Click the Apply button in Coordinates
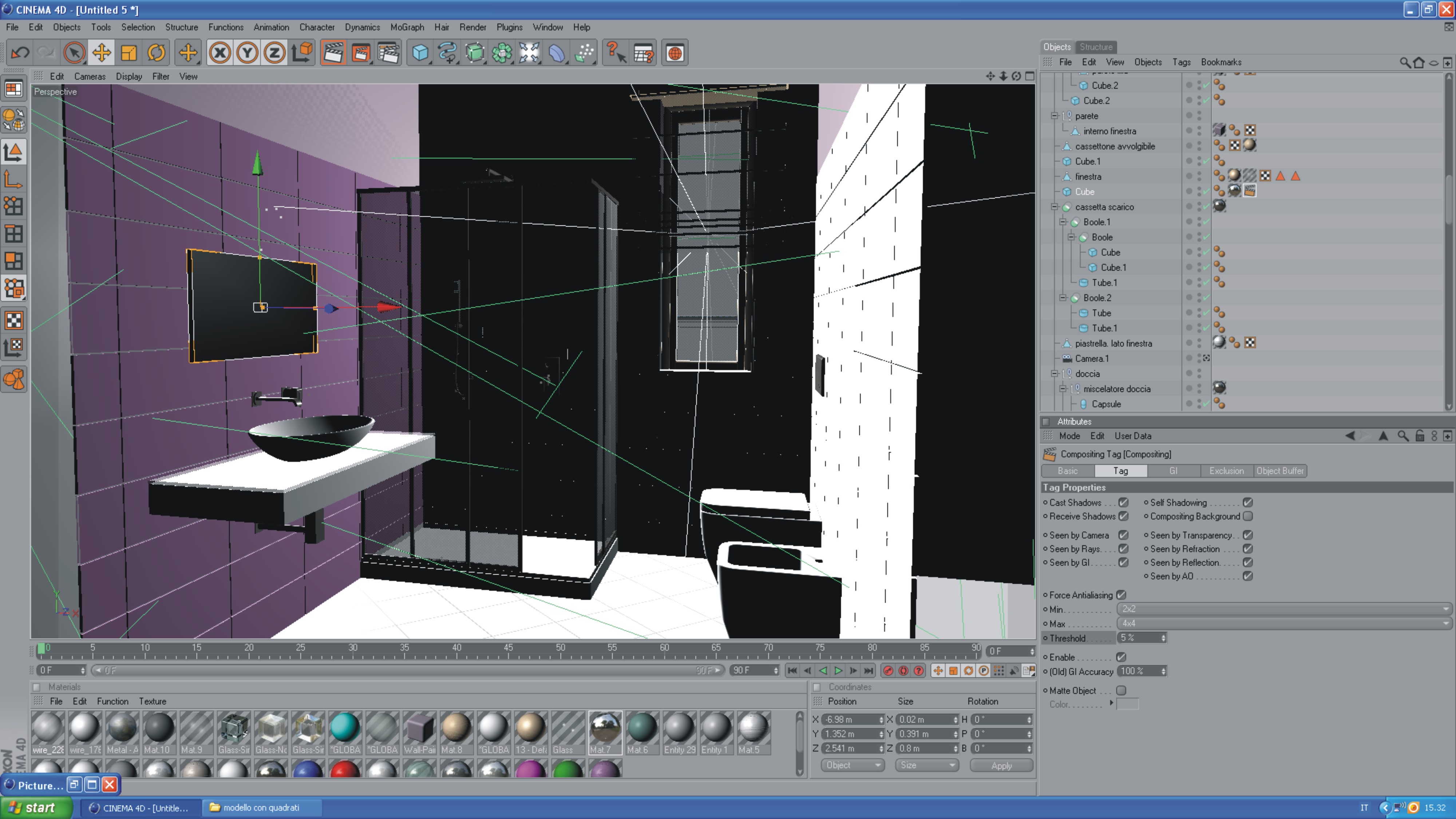Image resolution: width=1456 pixels, height=819 pixels. [x=1001, y=766]
